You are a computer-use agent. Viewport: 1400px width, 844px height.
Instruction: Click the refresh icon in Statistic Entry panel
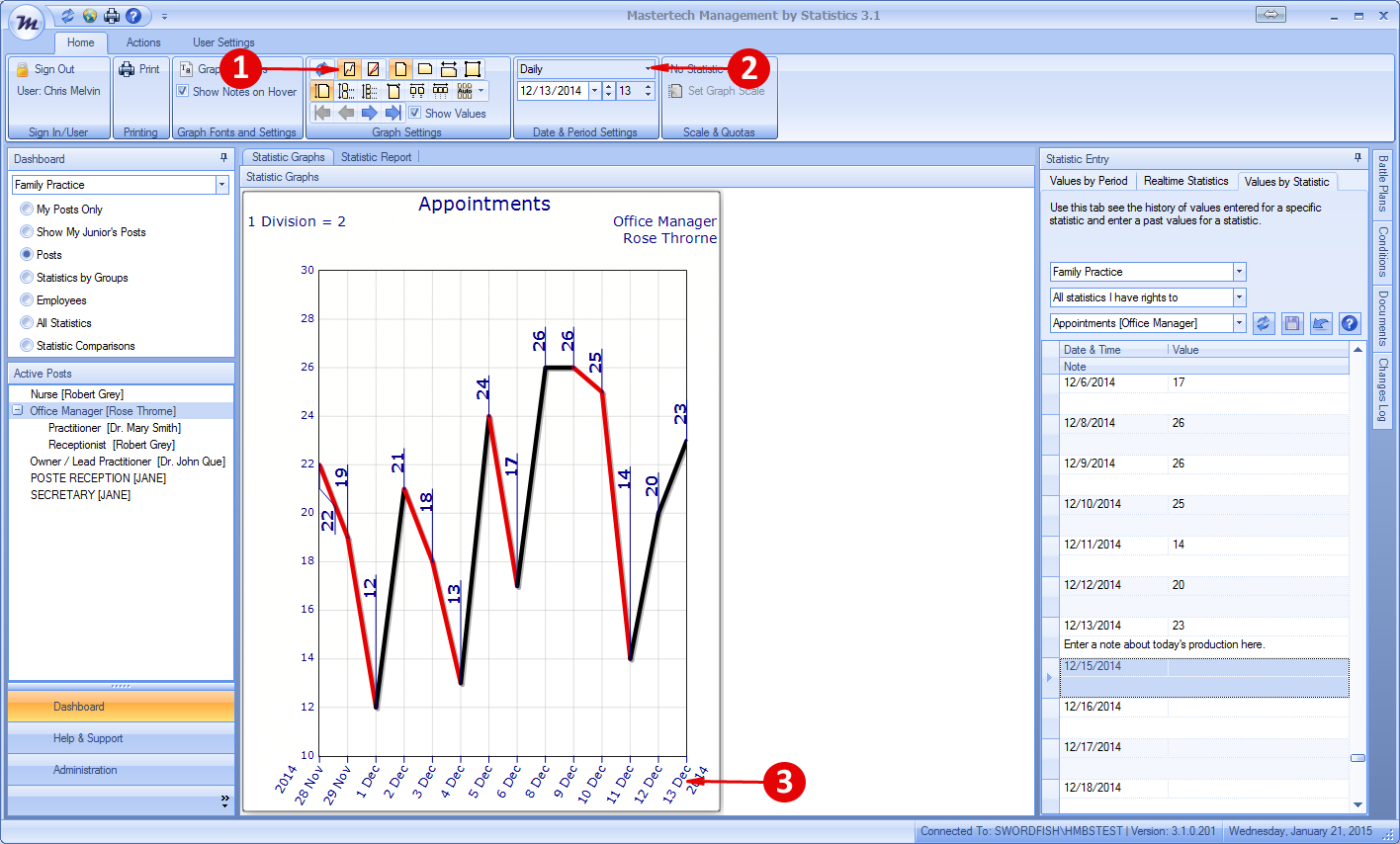tap(1264, 323)
